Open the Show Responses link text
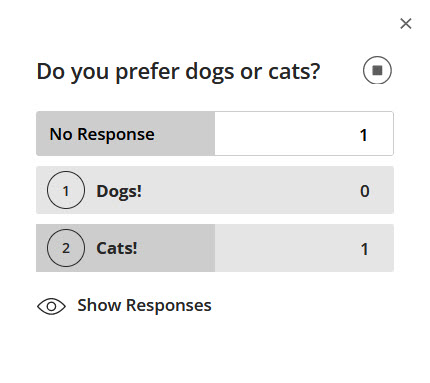 coord(144,305)
